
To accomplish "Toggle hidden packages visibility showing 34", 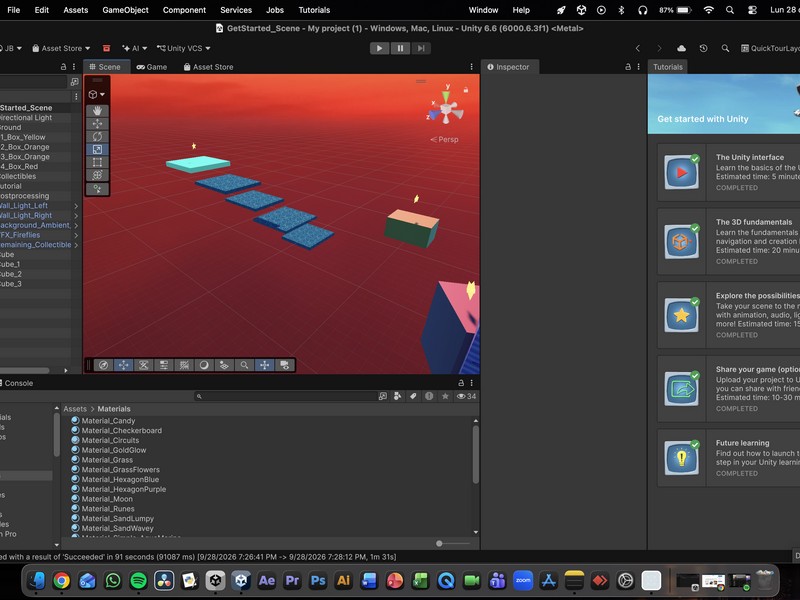I will [466, 396].
